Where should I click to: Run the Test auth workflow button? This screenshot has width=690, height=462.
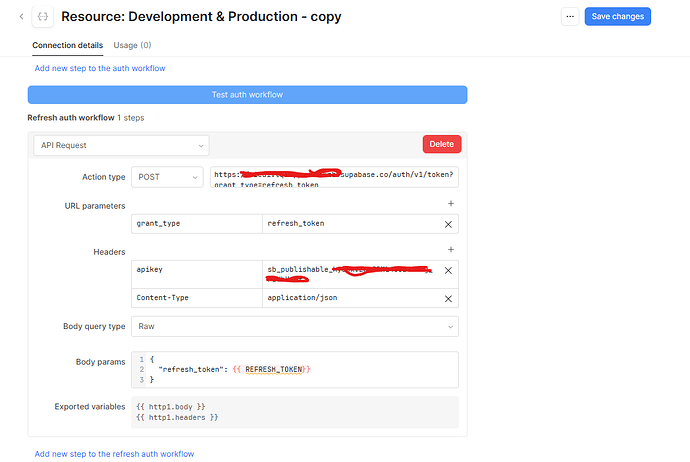click(x=247, y=95)
